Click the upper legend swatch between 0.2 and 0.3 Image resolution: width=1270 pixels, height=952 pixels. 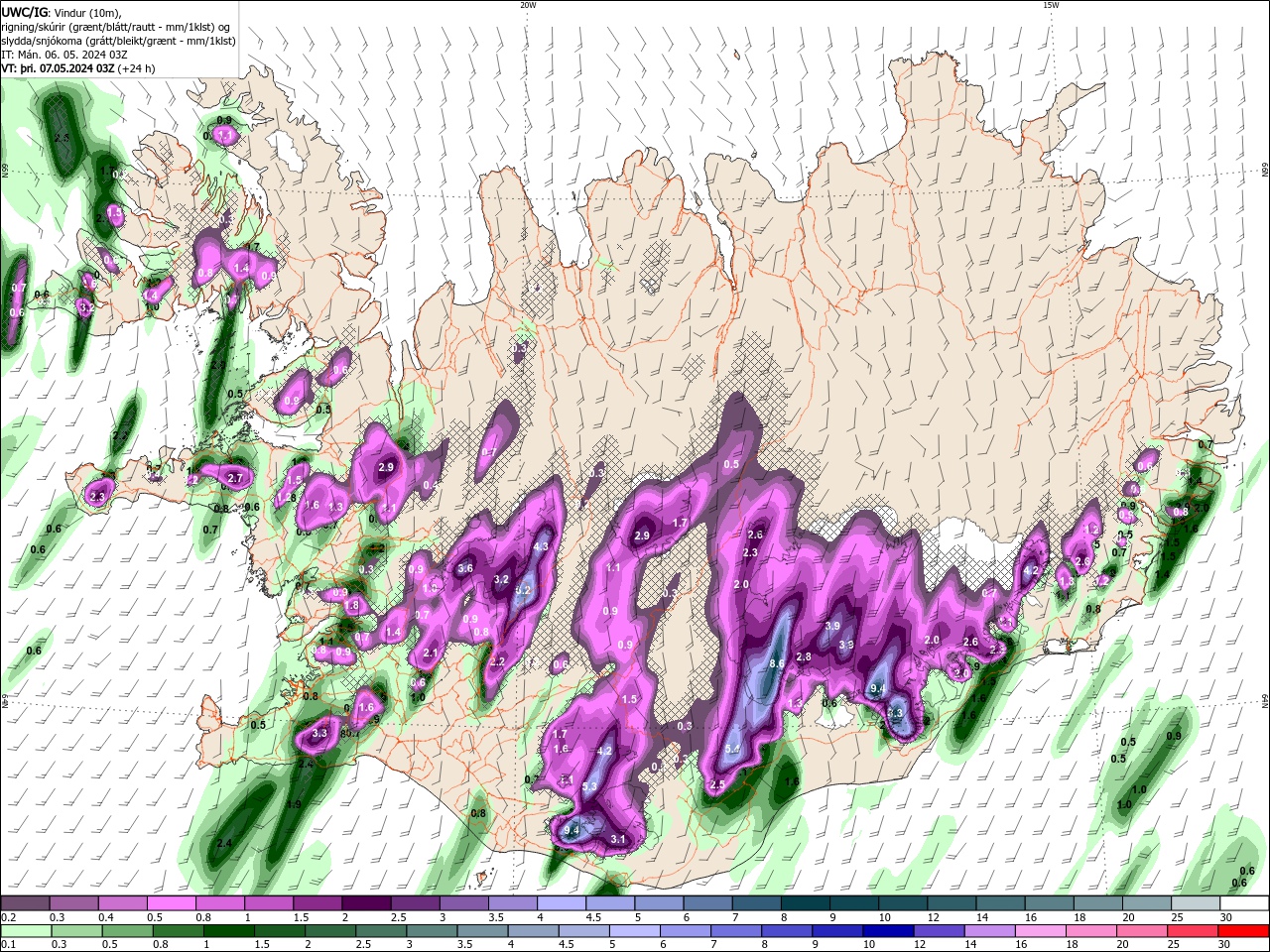[x=25, y=902]
